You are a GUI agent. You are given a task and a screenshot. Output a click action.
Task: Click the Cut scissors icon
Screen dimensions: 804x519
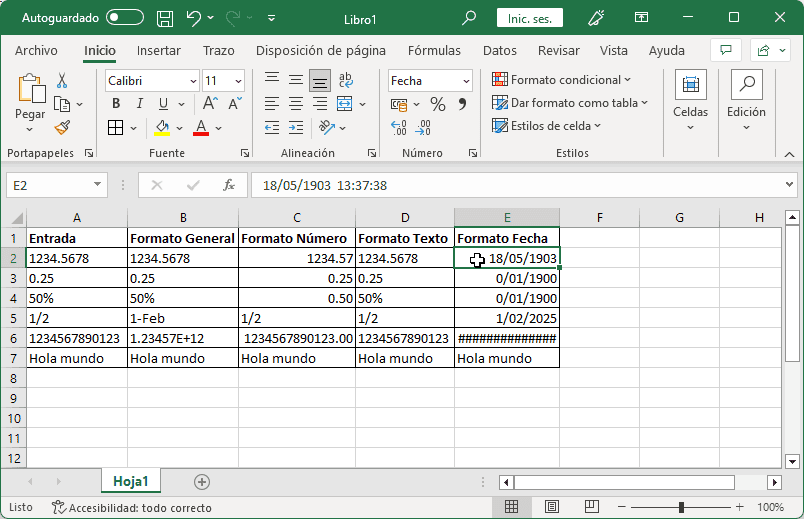click(62, 81)
